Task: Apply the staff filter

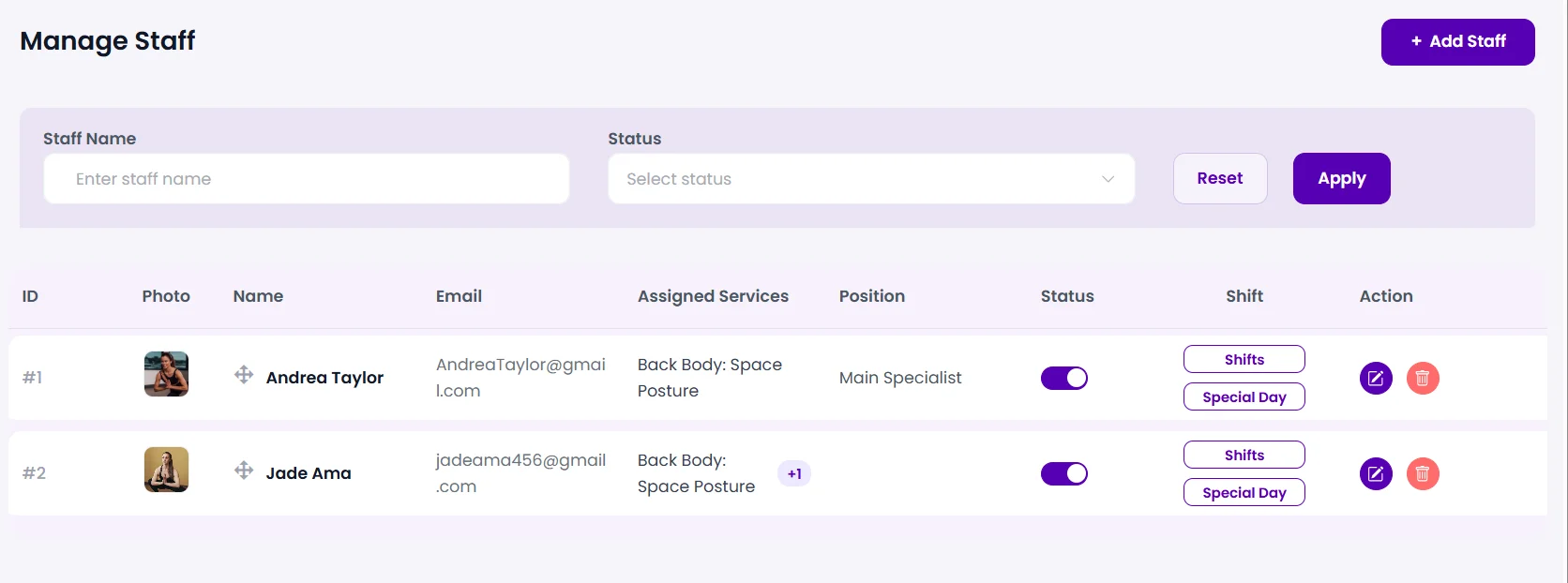Action: click(x=1342, y=178)
